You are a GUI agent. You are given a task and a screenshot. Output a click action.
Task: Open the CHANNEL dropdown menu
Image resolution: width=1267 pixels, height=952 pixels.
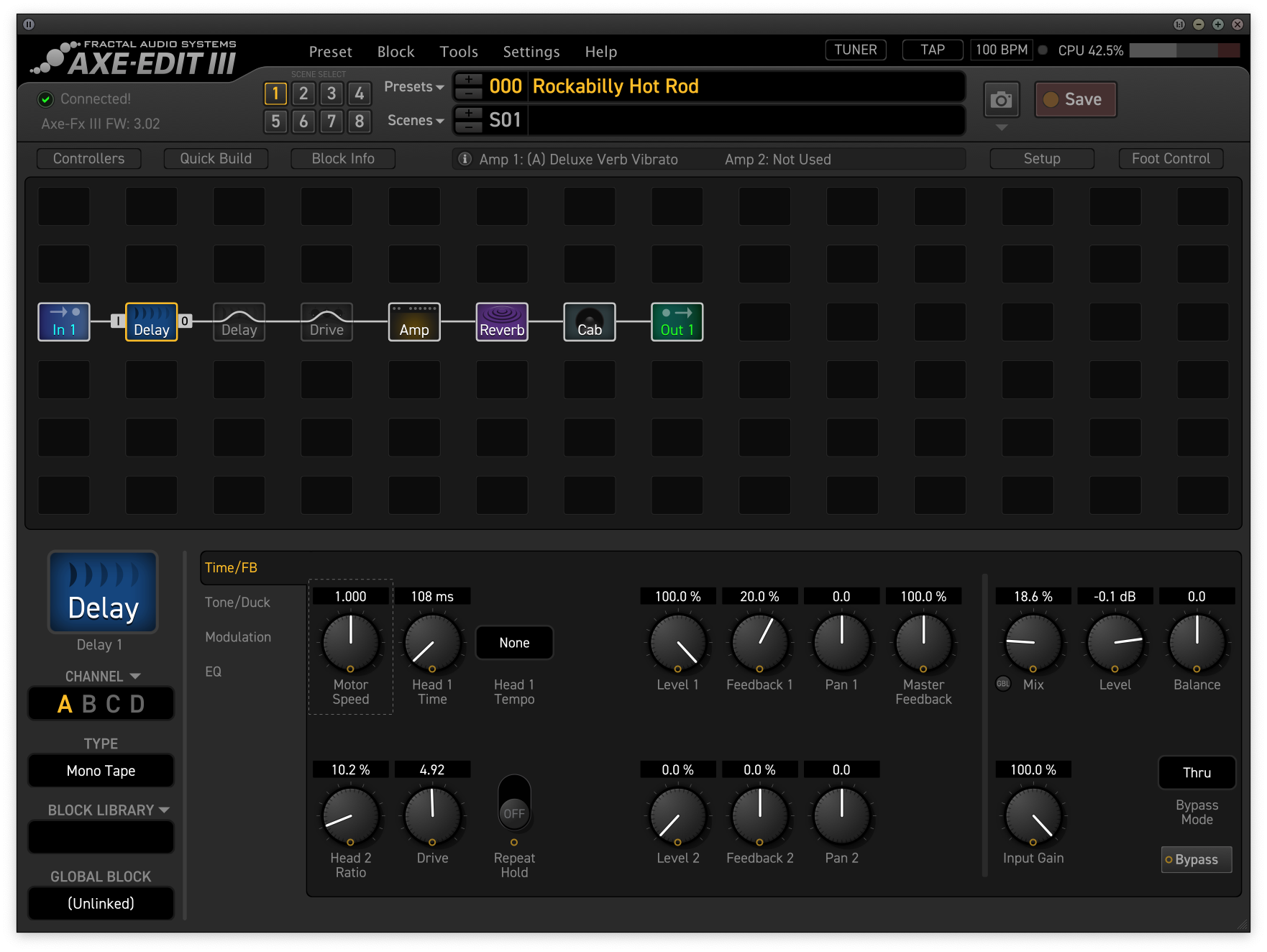coord(102,676)
